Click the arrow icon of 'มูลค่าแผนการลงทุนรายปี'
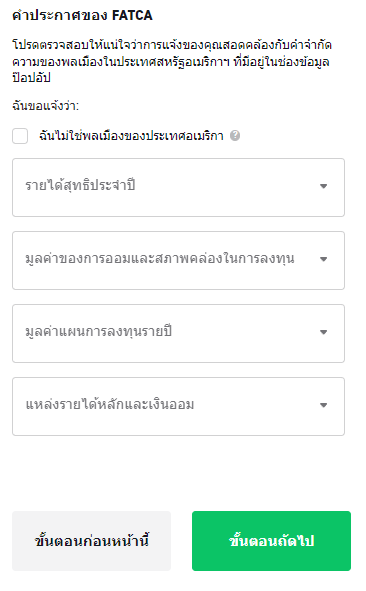This screenshot has height=591, width=366. (323, 332)
